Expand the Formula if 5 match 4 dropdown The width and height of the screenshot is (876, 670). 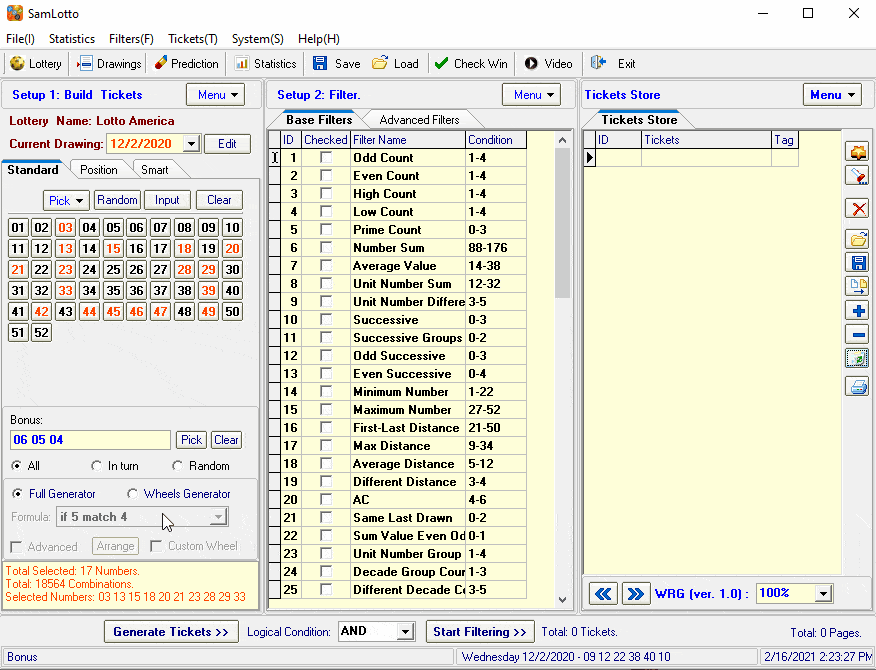218,517
